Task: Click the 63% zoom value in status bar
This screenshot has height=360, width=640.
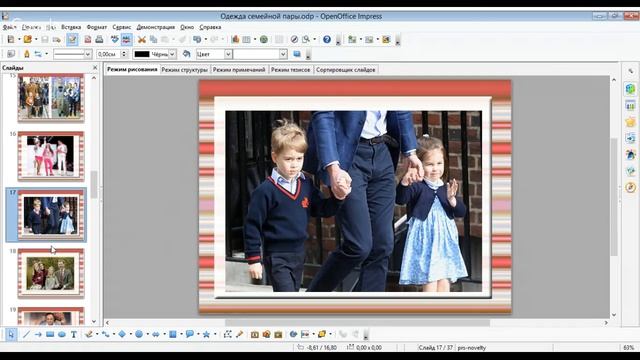Action: [629, 348]
